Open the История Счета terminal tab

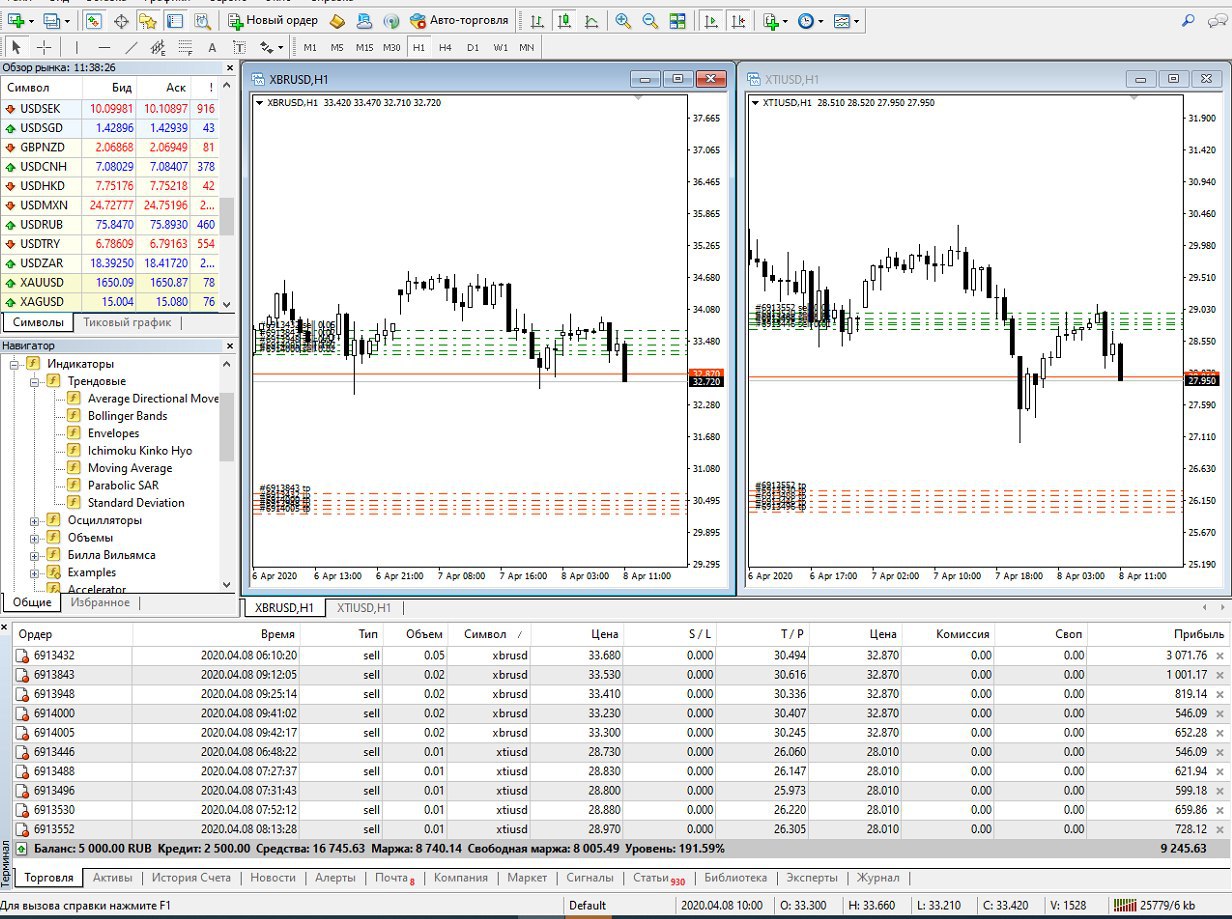click(191, 878)
